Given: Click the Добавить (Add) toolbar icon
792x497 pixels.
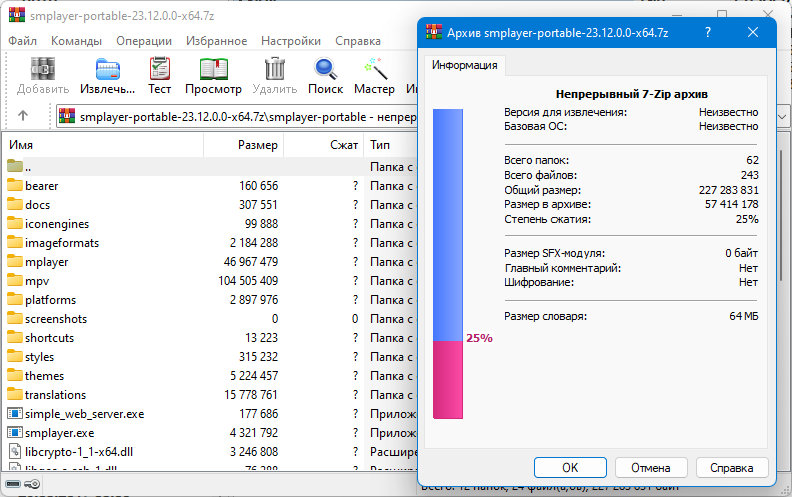Looking at the screenshot, I should point(43,69).
